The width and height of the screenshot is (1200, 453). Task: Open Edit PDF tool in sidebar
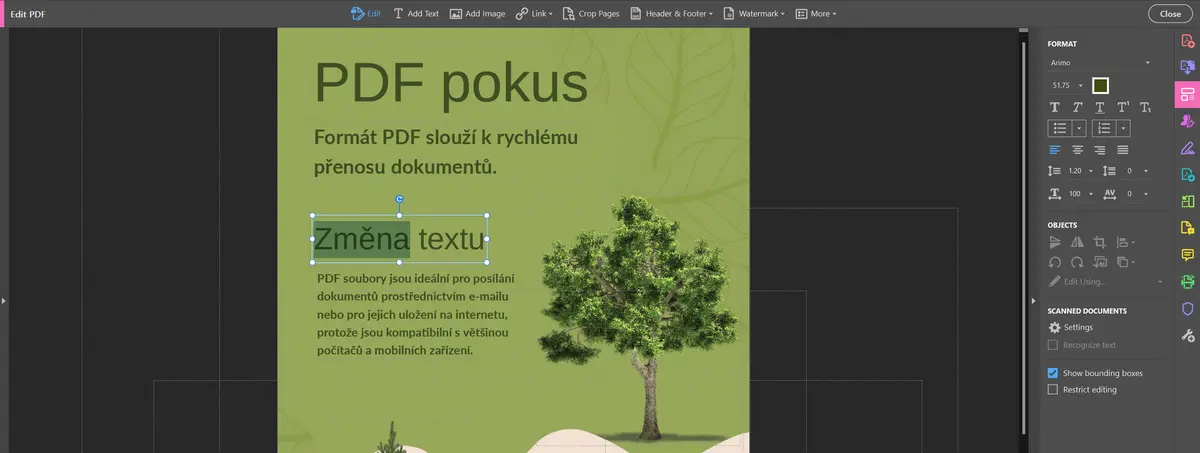tap(1187, 94)
